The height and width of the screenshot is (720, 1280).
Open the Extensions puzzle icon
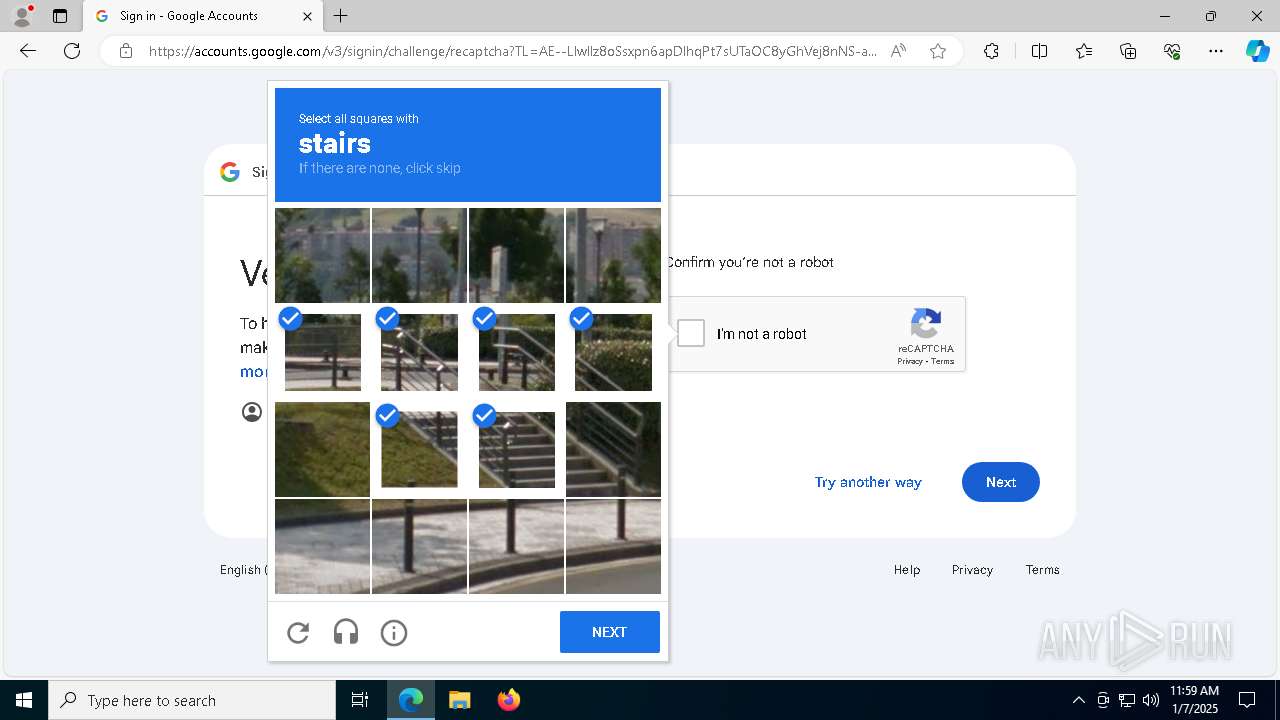(x=991, y=51)
